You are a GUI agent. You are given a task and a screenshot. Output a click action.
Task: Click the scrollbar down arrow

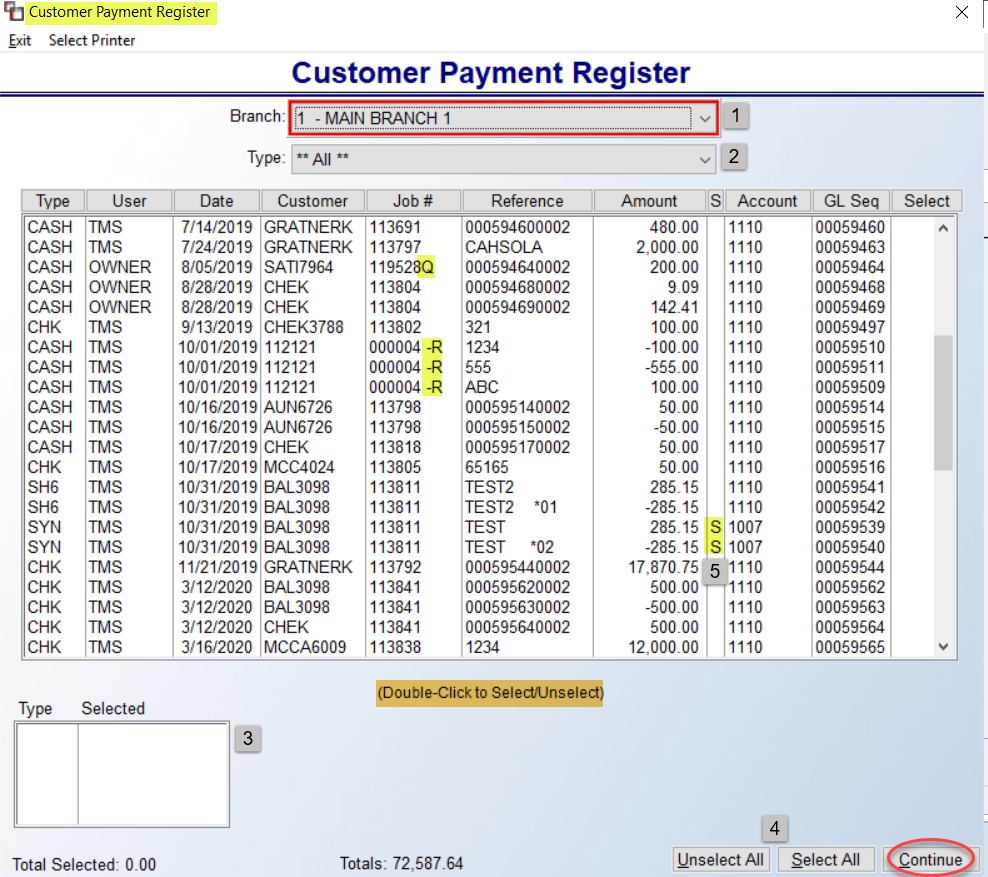click(941, 647)
